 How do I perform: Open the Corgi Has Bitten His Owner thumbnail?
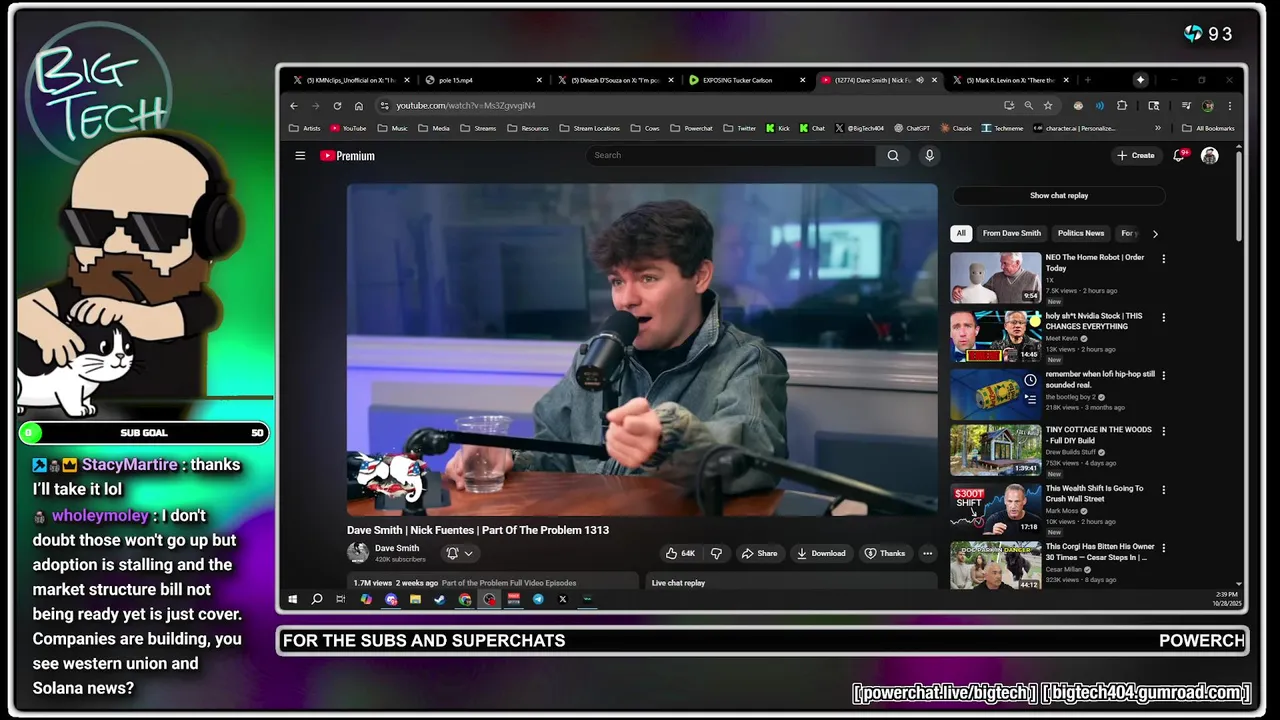(x=995, y=566)
